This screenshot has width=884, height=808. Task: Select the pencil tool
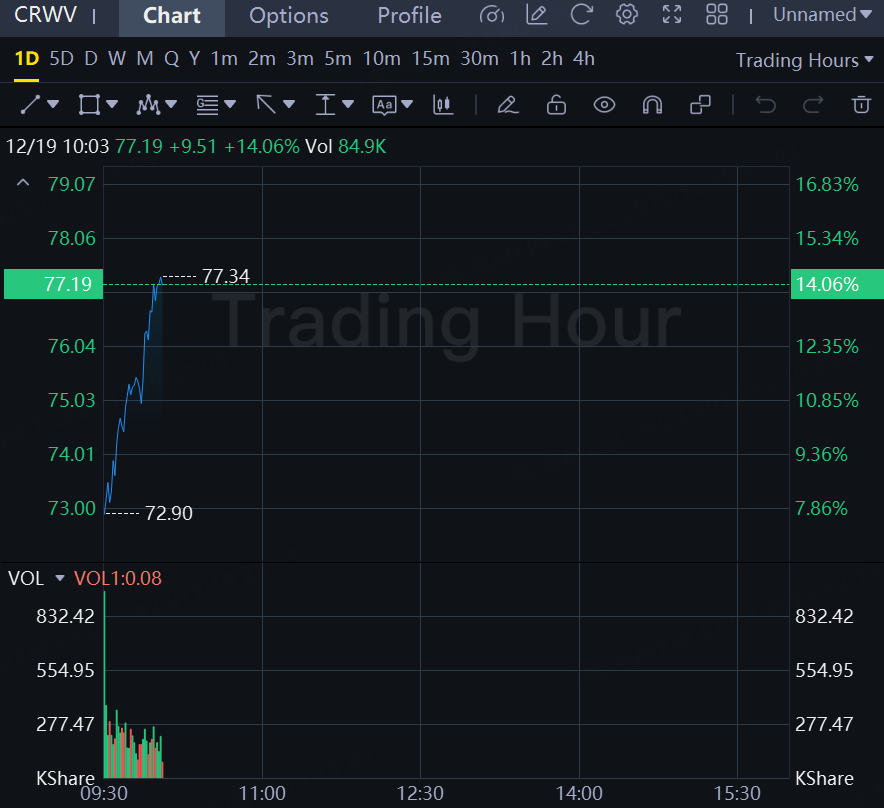click(508, 105)
